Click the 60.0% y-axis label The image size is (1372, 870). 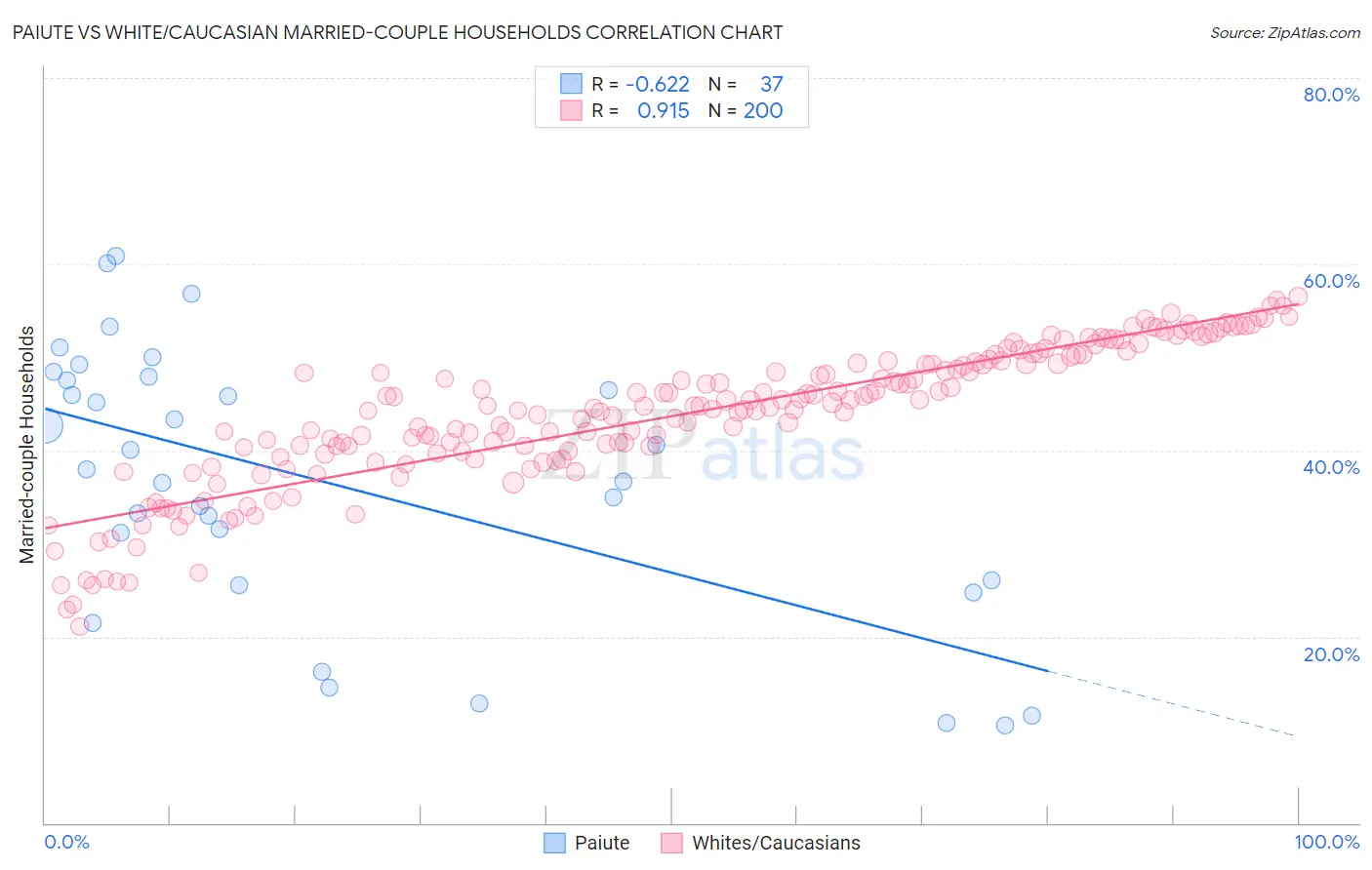coord(1331,281)
